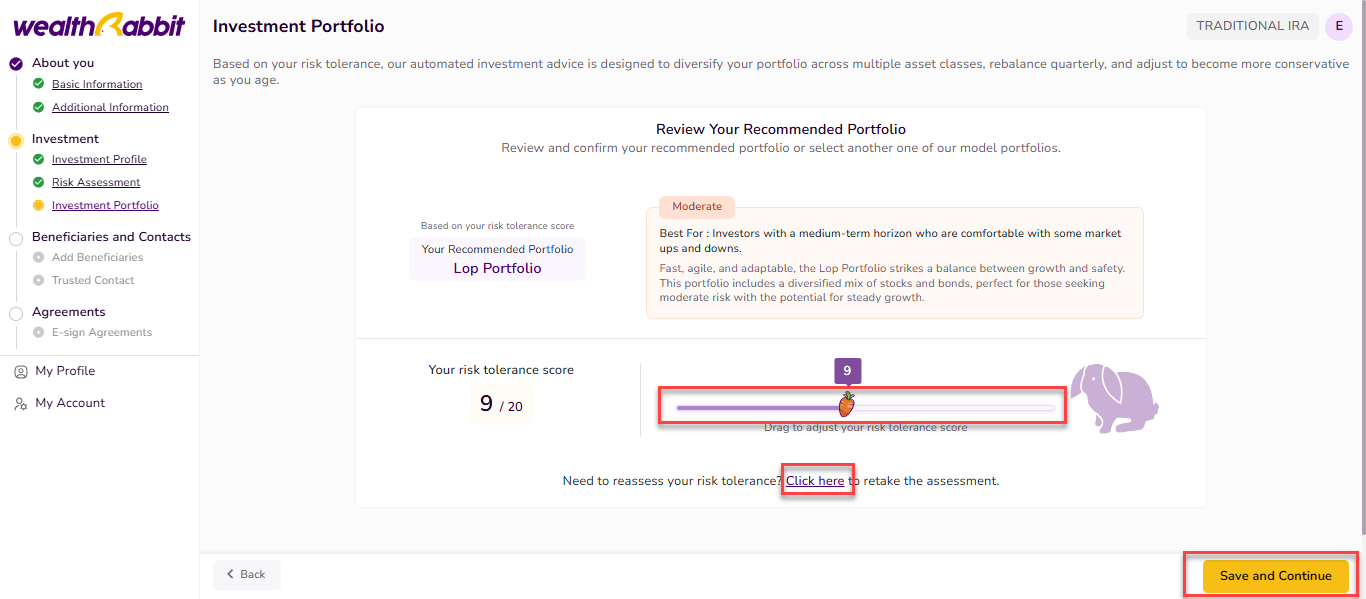Click the green check beside Basic Information
The height and width of the screenshot is (599, 1366).
[x=39, y=84]
